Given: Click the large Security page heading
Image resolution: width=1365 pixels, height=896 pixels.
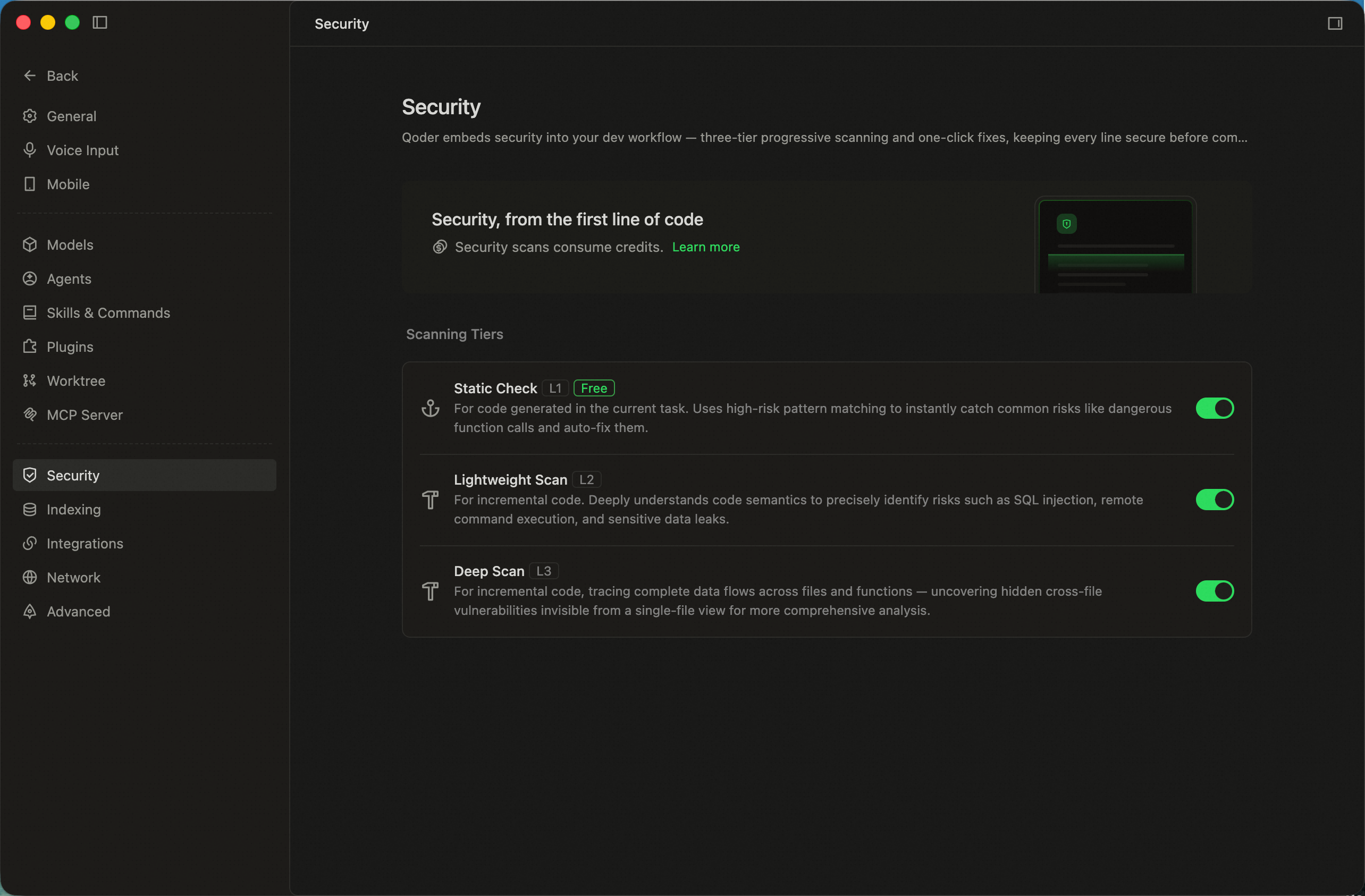Looking at the screenshot, I should point(442,107).
